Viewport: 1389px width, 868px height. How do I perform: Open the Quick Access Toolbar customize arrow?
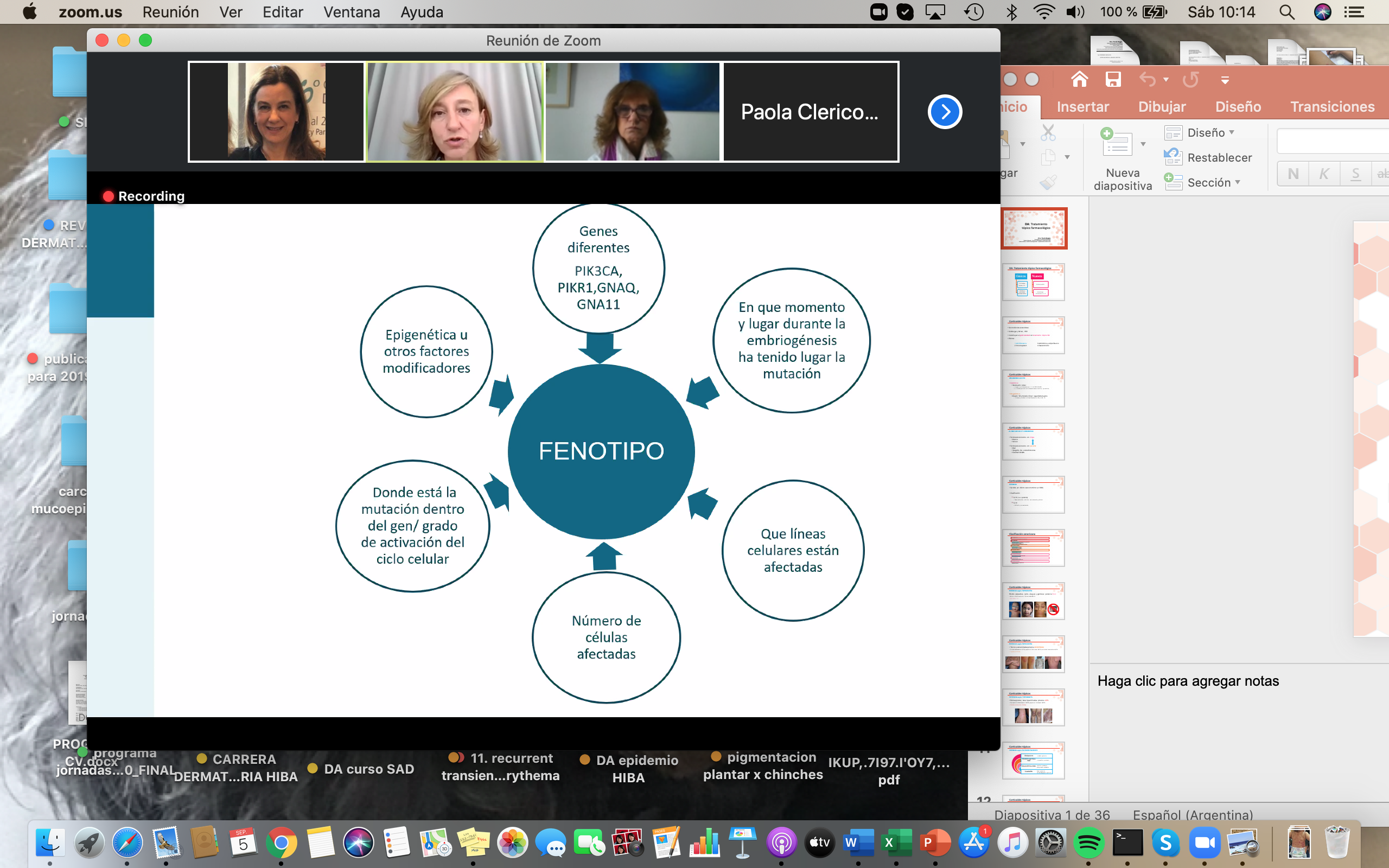click(1225, 80)
